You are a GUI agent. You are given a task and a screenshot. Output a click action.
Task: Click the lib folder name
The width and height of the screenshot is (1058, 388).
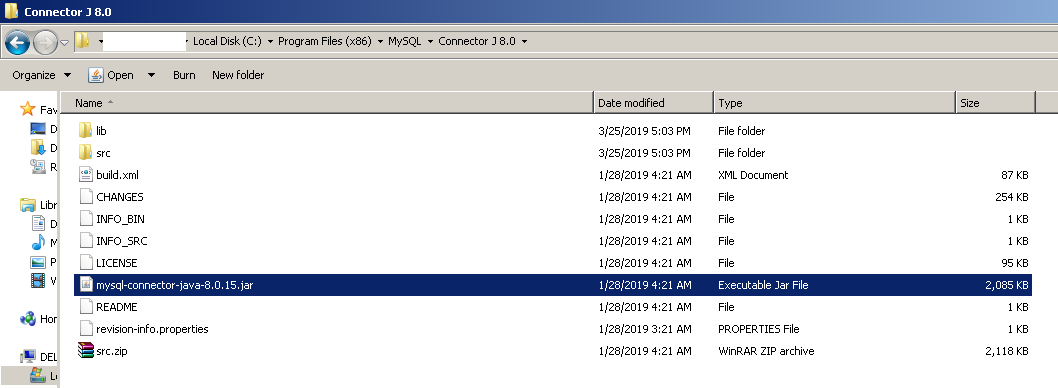pyautogui.click(x=101, y=131)
